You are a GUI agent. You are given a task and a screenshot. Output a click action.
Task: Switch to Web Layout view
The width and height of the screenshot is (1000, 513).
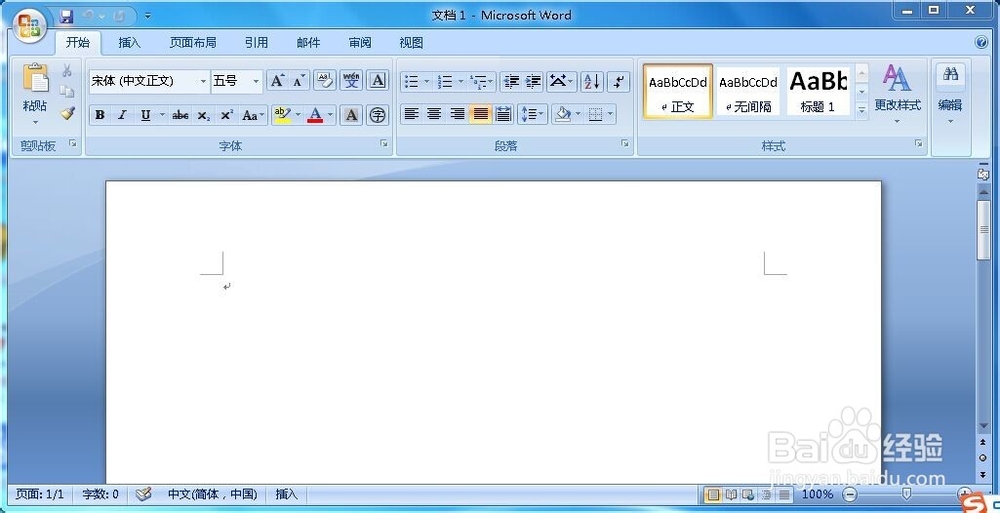click(x=748, y=494)
